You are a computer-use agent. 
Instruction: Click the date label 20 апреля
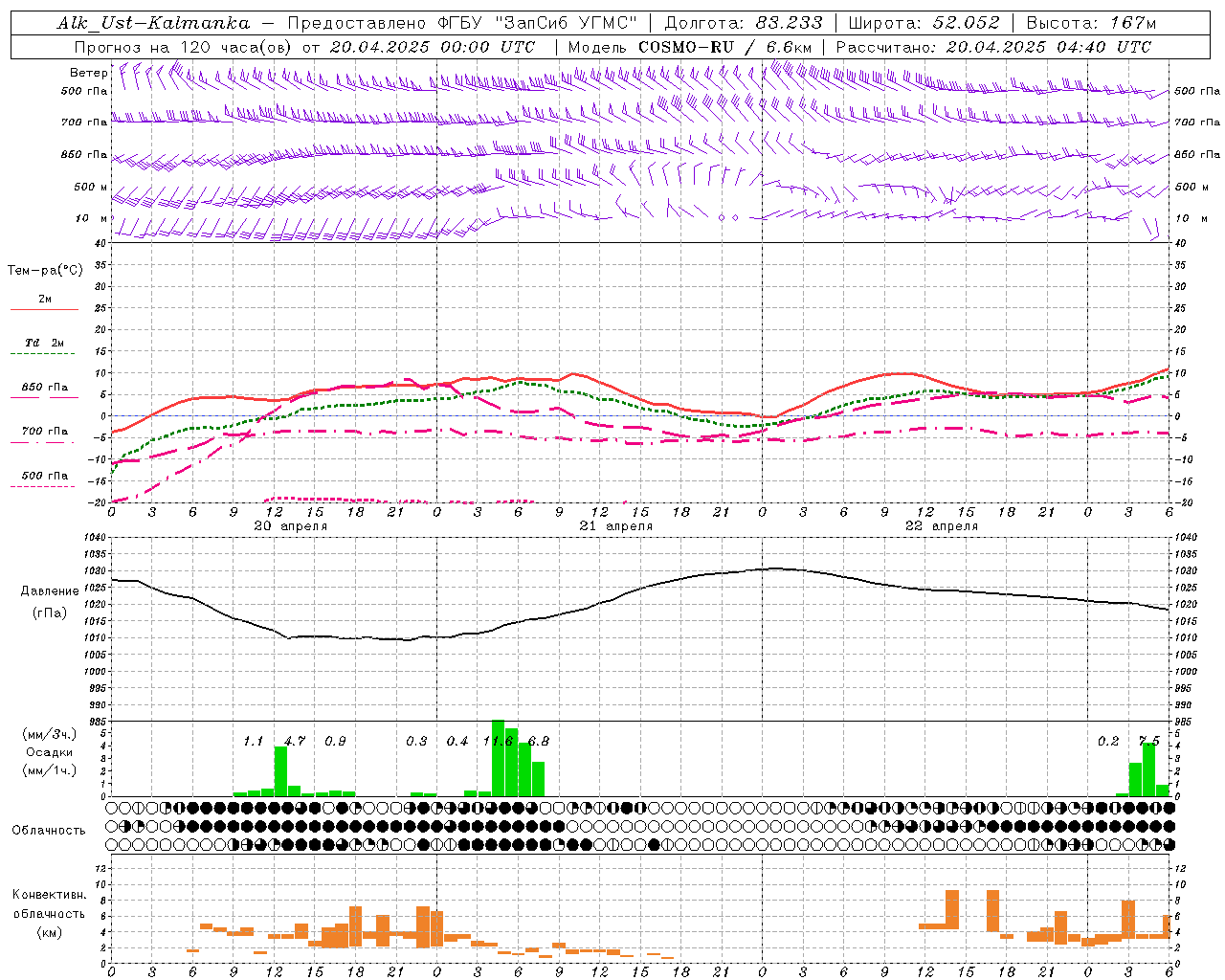pyautogui.click(x=291, y=526)
